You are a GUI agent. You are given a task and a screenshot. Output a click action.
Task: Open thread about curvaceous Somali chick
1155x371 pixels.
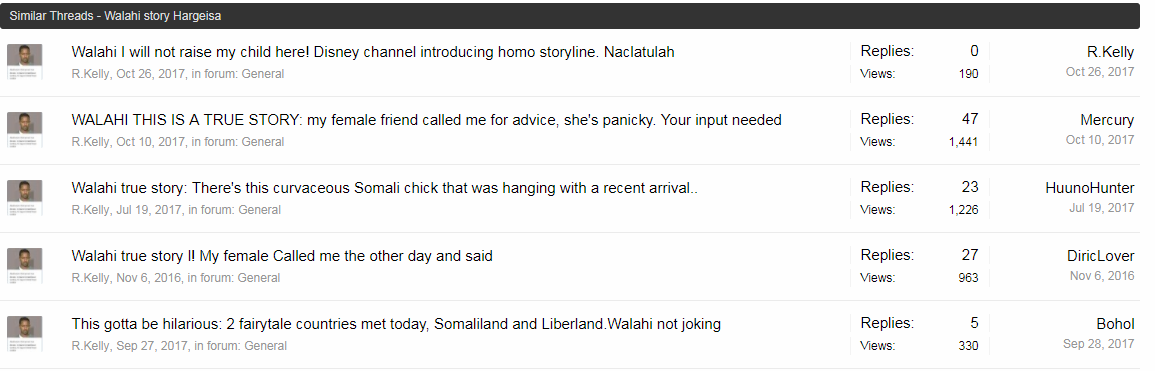(x=385, y=188)
